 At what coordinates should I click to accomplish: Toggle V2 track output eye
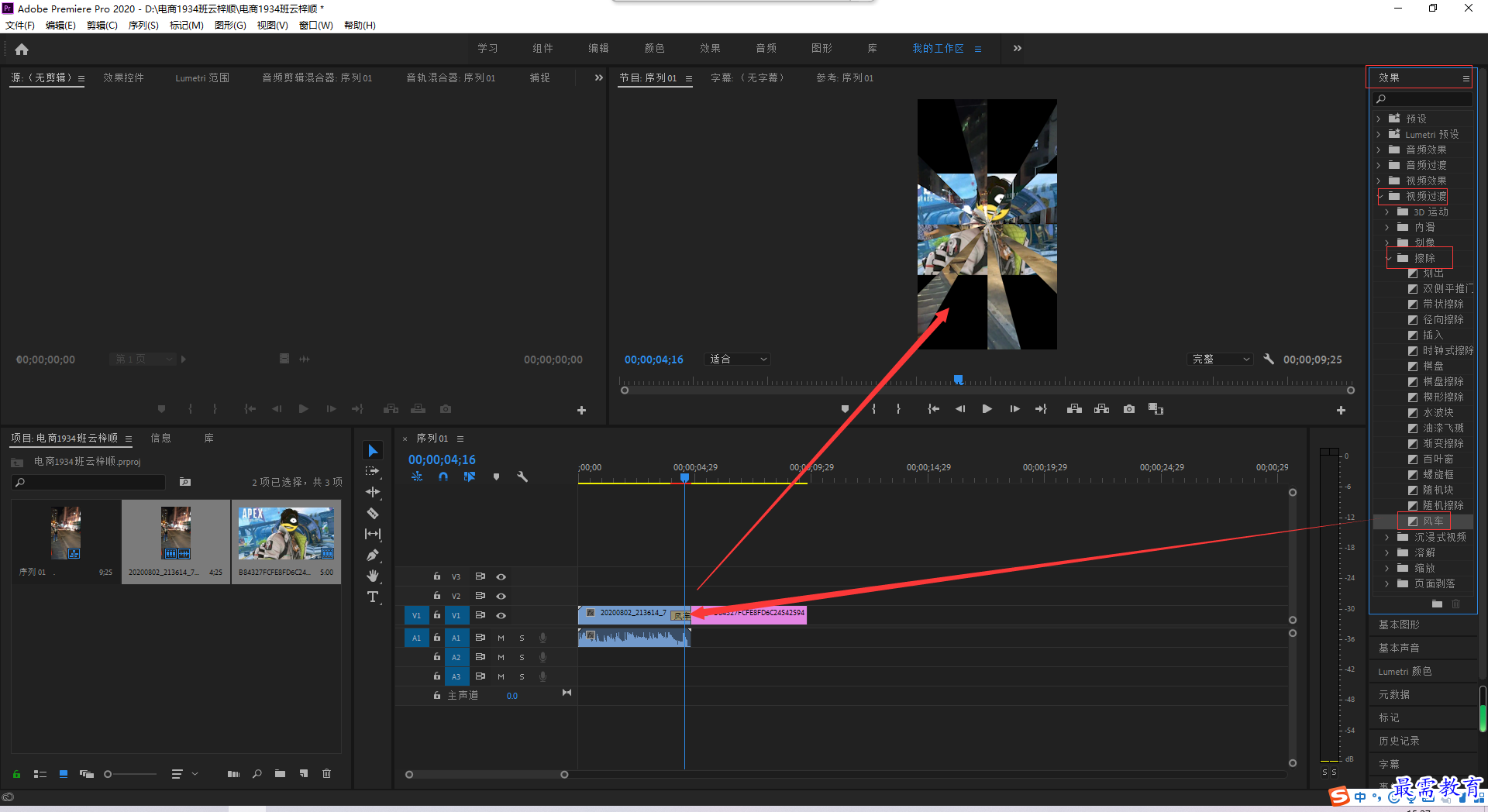[501, 596]
